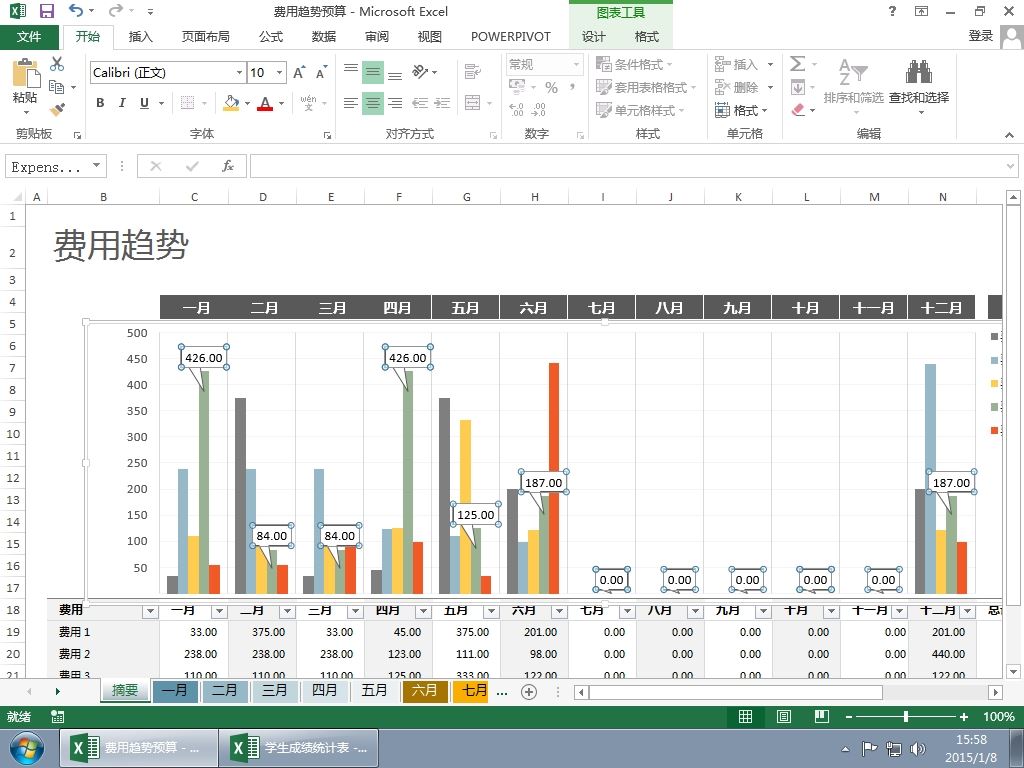Switch to Page Break Preview

822,716
